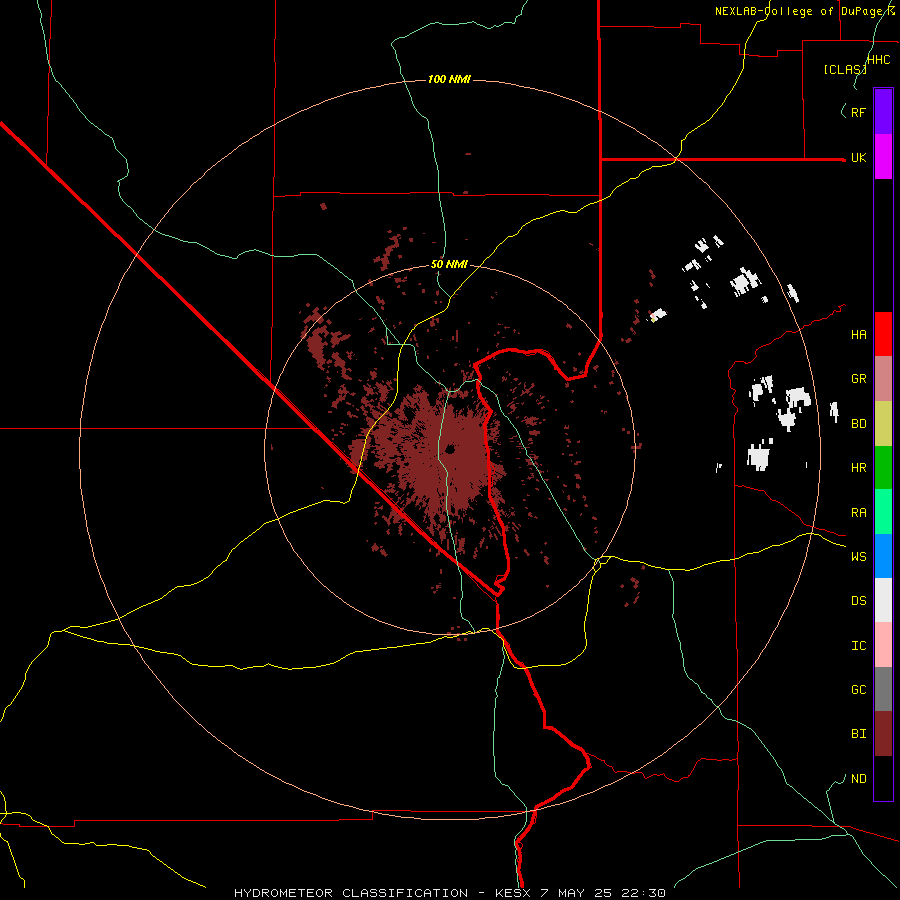Click the KESX station identifier
The image size is (900, 900).
click(513, 893)
